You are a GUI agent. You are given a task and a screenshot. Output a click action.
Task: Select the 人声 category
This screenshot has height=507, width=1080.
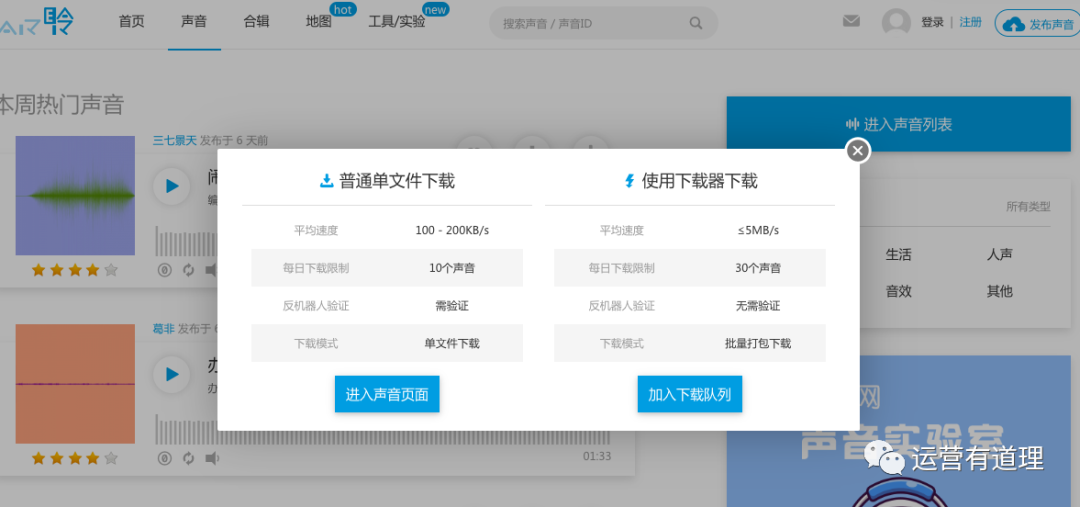click(999, 255)
